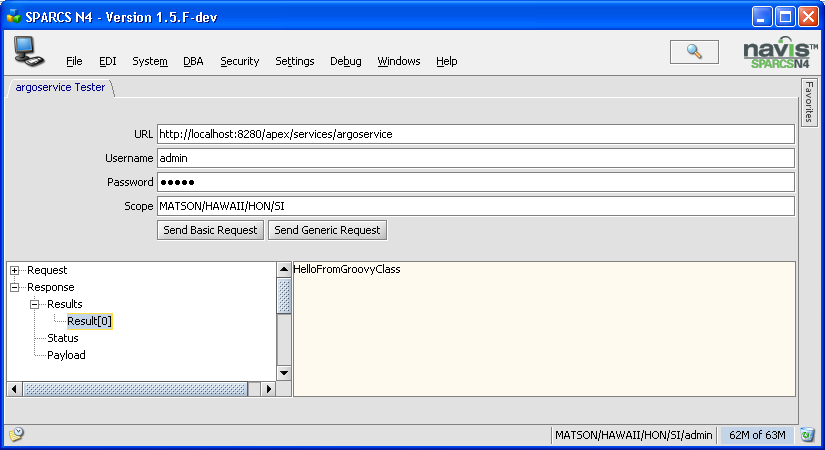Focus the Username field containing admin

[x=476, y=158]
